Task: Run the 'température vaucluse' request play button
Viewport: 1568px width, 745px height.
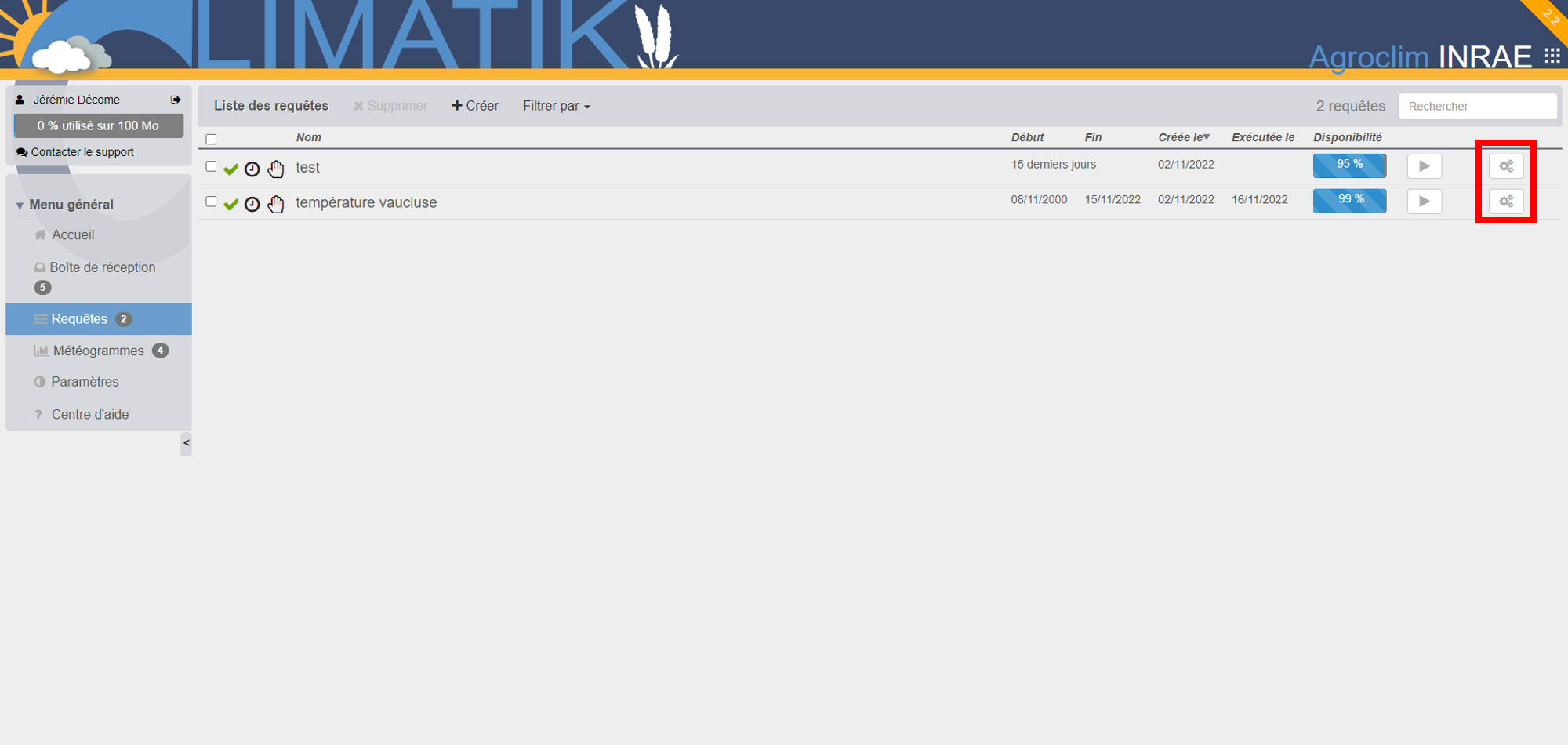Action: click(x=1424, y=202)
